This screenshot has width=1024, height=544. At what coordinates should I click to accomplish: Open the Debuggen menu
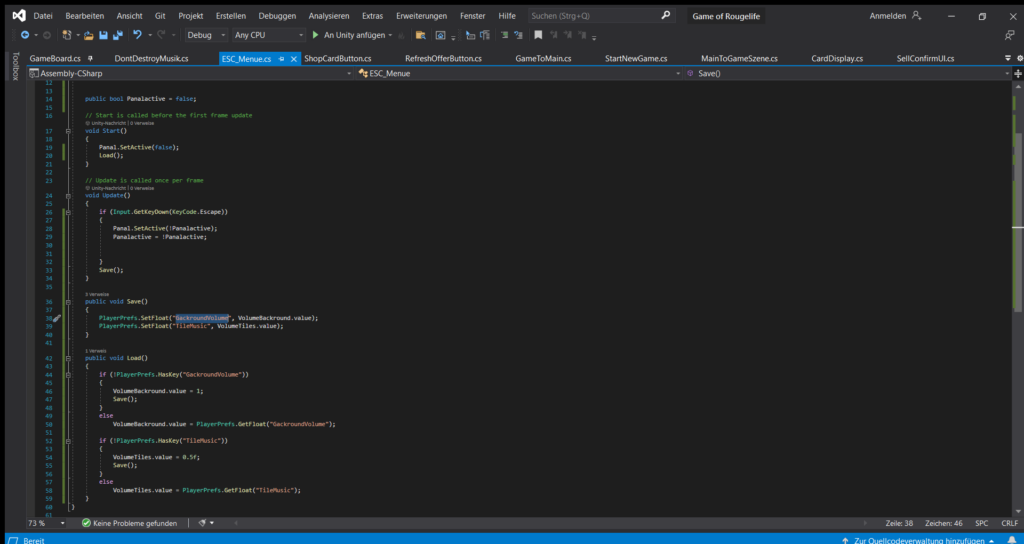[276, 16]
